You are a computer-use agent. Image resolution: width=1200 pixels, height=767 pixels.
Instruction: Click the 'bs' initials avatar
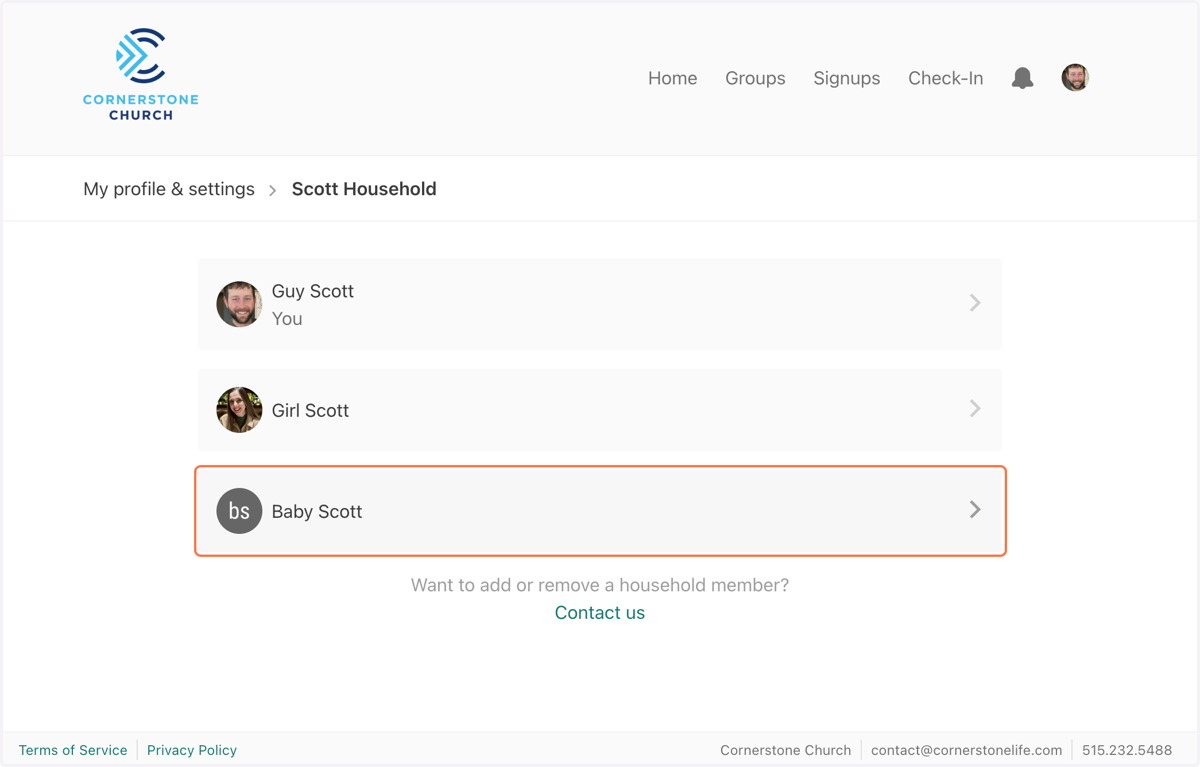point(239,511)
